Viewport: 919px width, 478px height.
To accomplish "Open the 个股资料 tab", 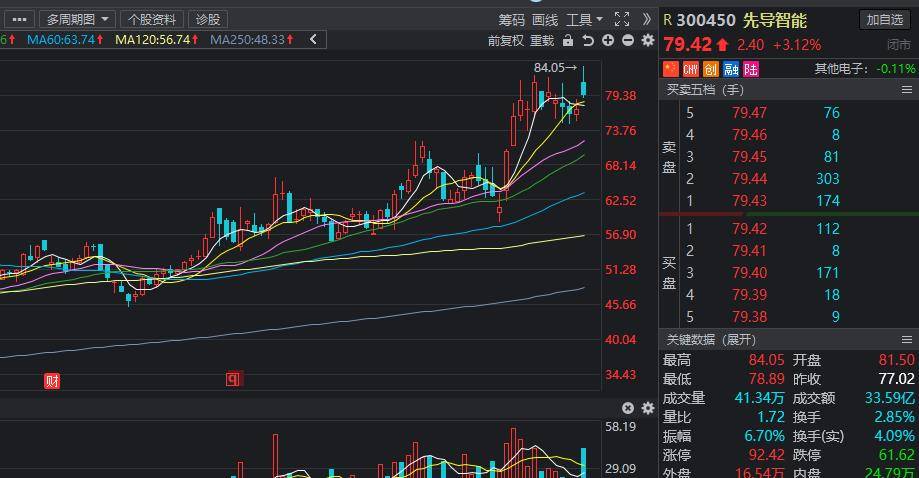I will pyautogui.click(x=152, y=19).
